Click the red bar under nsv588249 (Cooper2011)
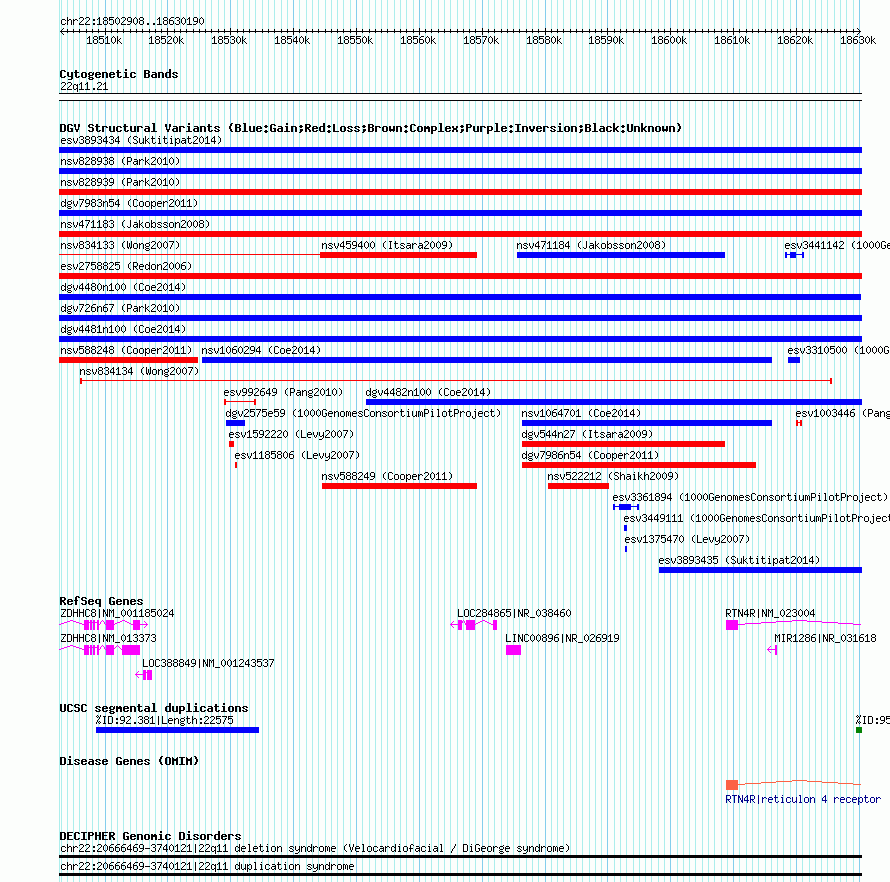Screen dimensions: 890x882 [x=400, y=486]
